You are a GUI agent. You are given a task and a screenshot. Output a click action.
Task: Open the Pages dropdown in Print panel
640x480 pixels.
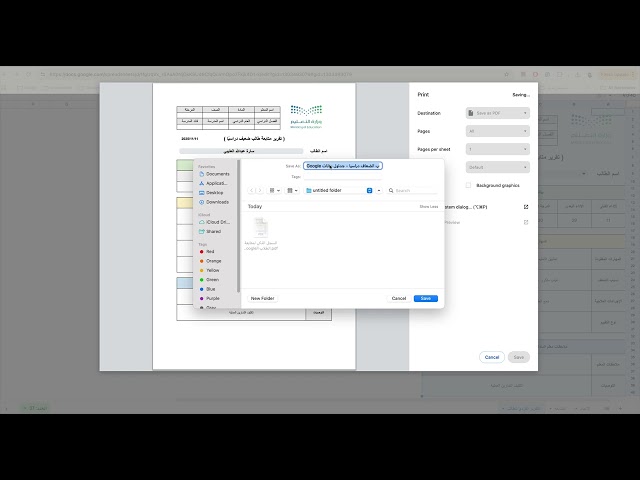[x=498, y=131]
